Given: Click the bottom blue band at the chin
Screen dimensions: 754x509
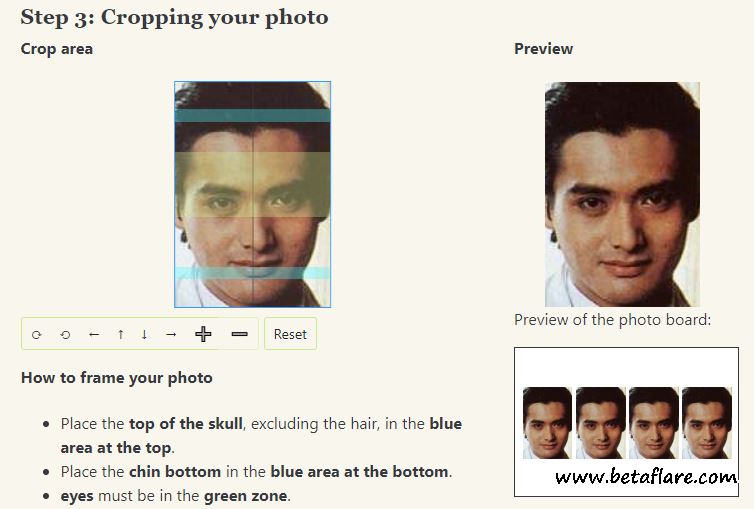Looking at the screenshot, I should point(252,273).
